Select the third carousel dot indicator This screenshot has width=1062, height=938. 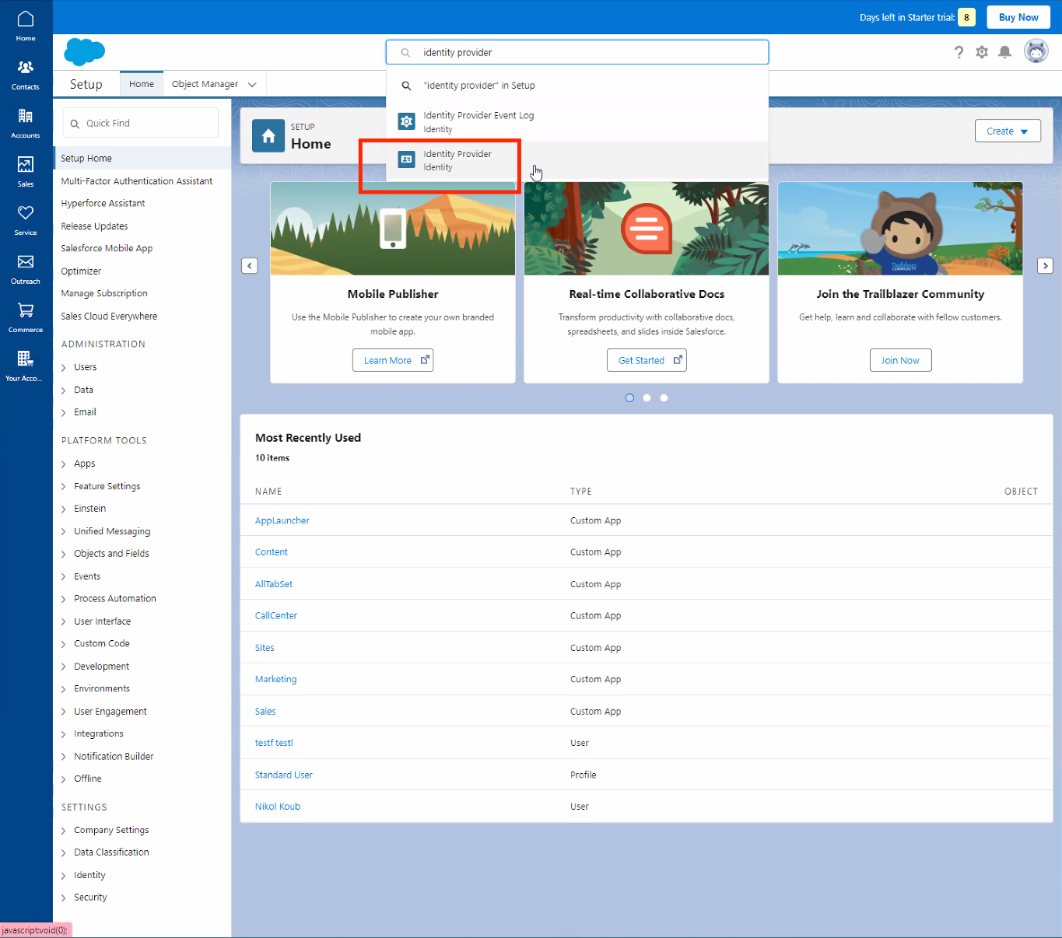pyautogui.click(x=664, y=398)
